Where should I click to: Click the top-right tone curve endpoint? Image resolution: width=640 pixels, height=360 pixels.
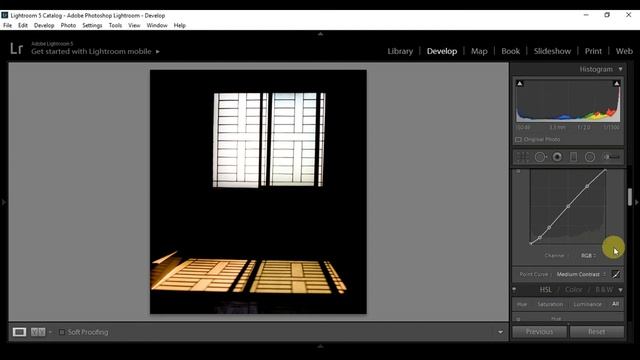tap(605, 170)
